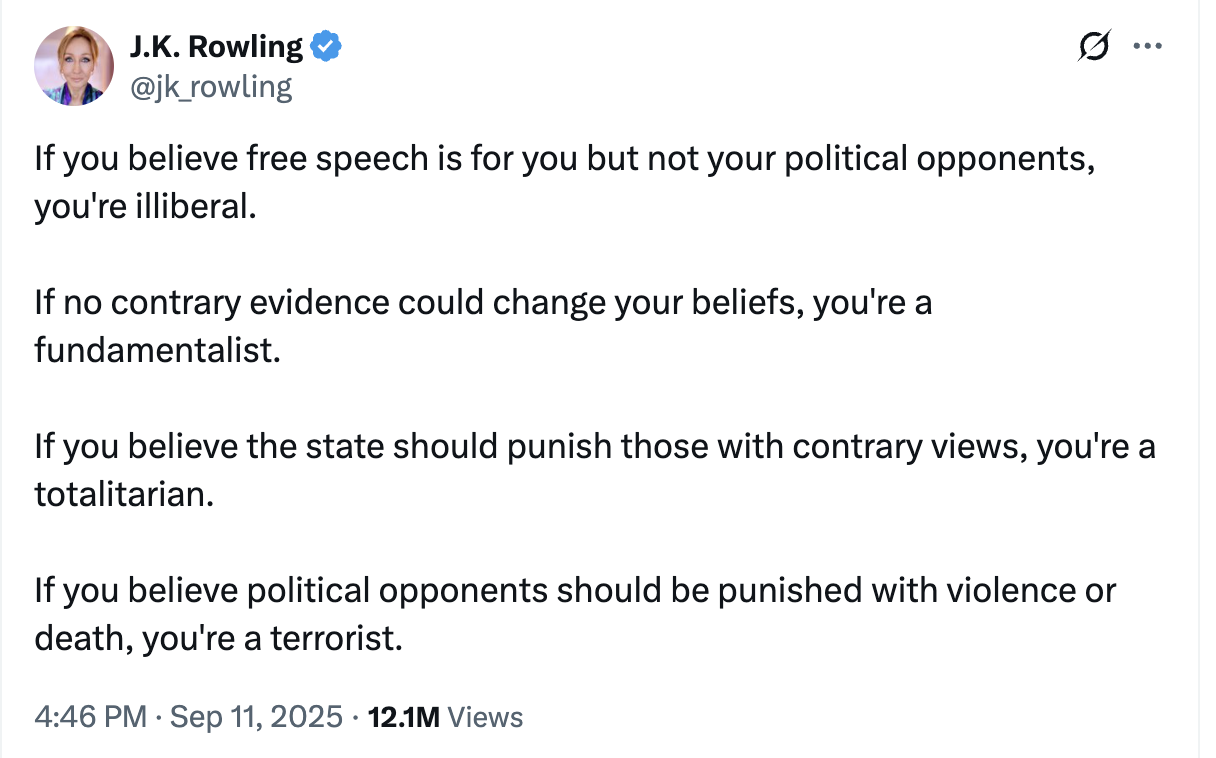Image resolution: width=1216 pixels, height=758 pixels.
Task: Click the Sep 11, 2025 date
Action: tap(257, 716)
